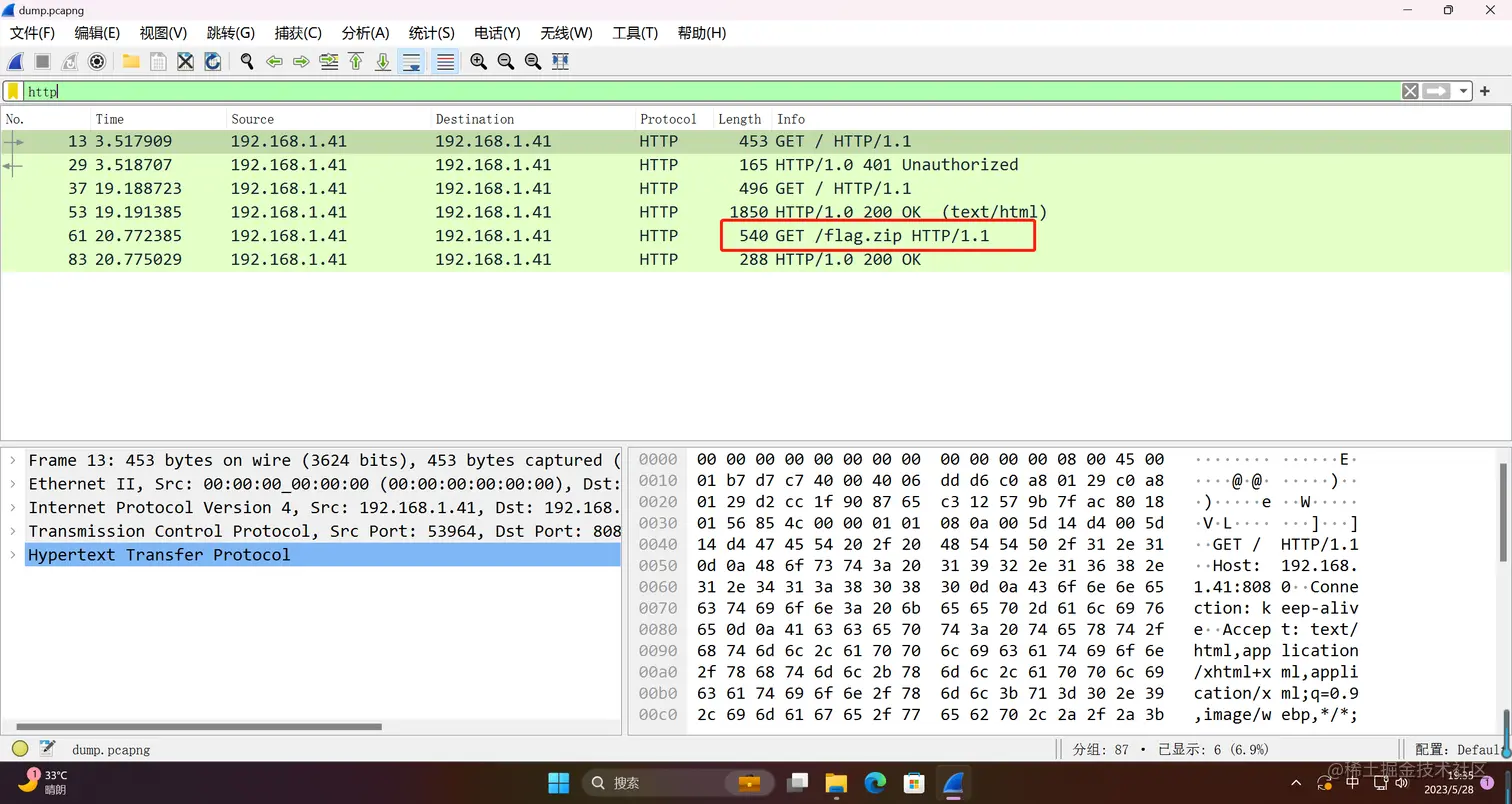Go to previous packet green left arrow

(274, 62)
